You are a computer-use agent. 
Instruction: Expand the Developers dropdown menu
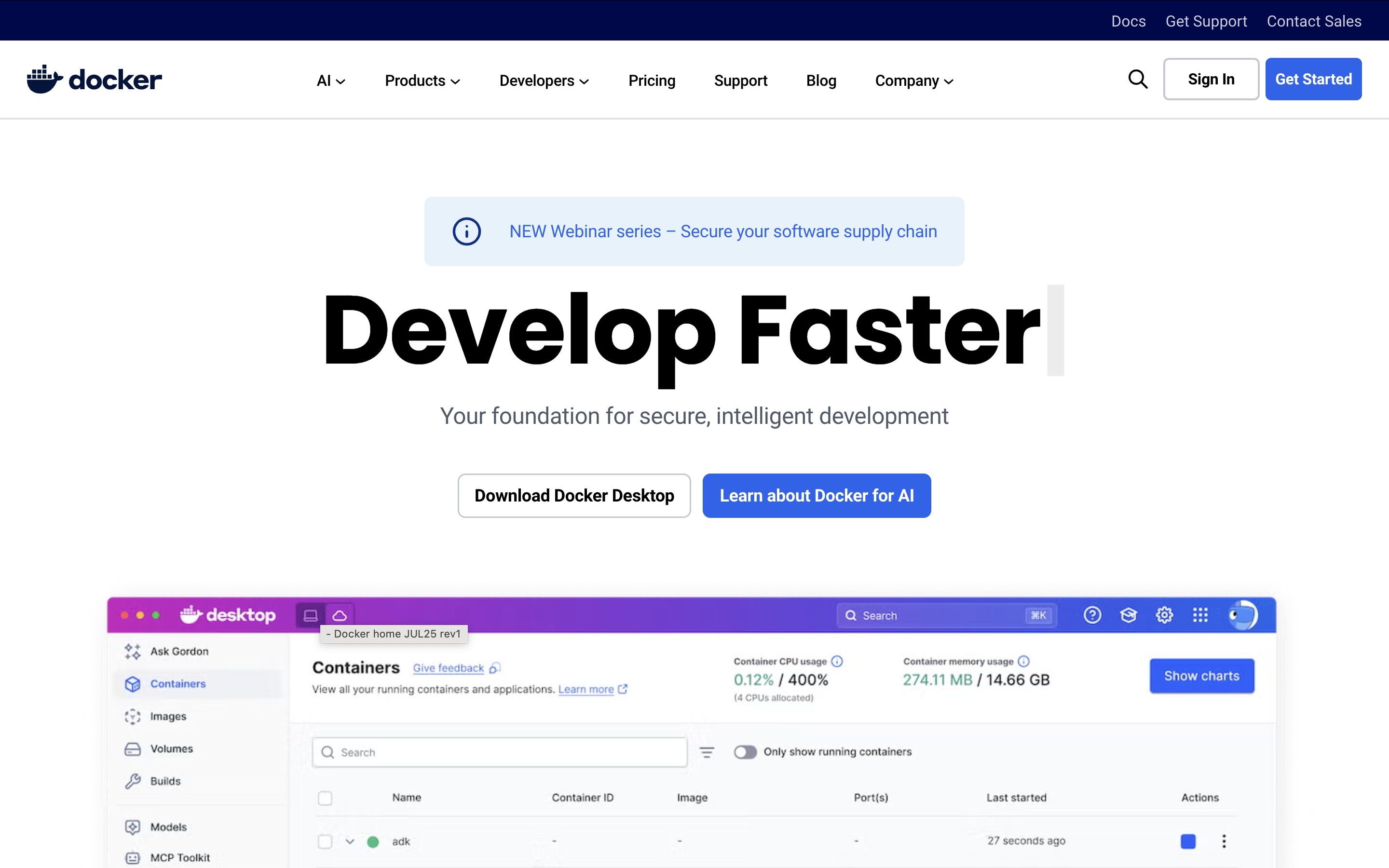coord(544,81)
